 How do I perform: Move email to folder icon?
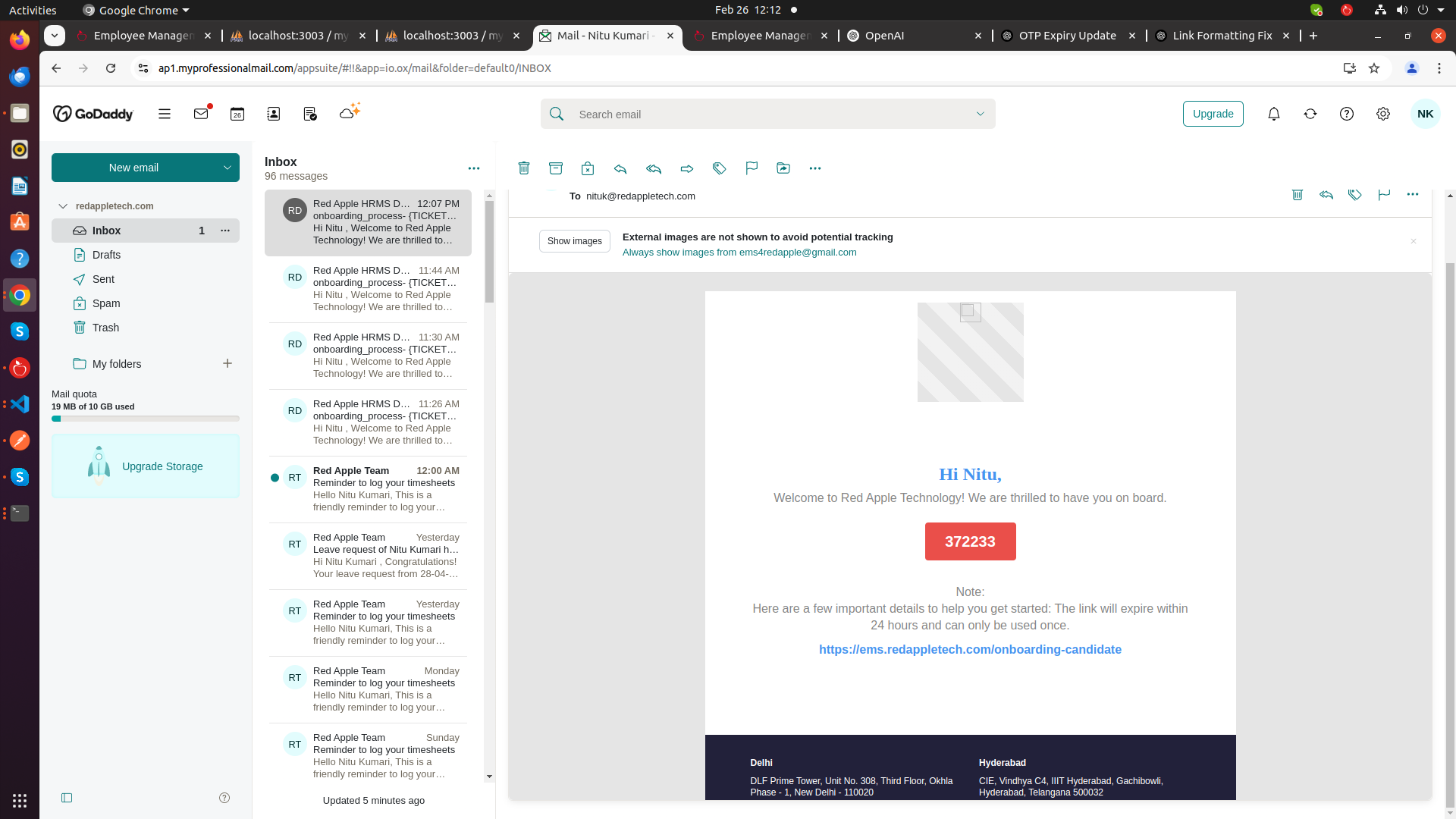tap(783, 168)
